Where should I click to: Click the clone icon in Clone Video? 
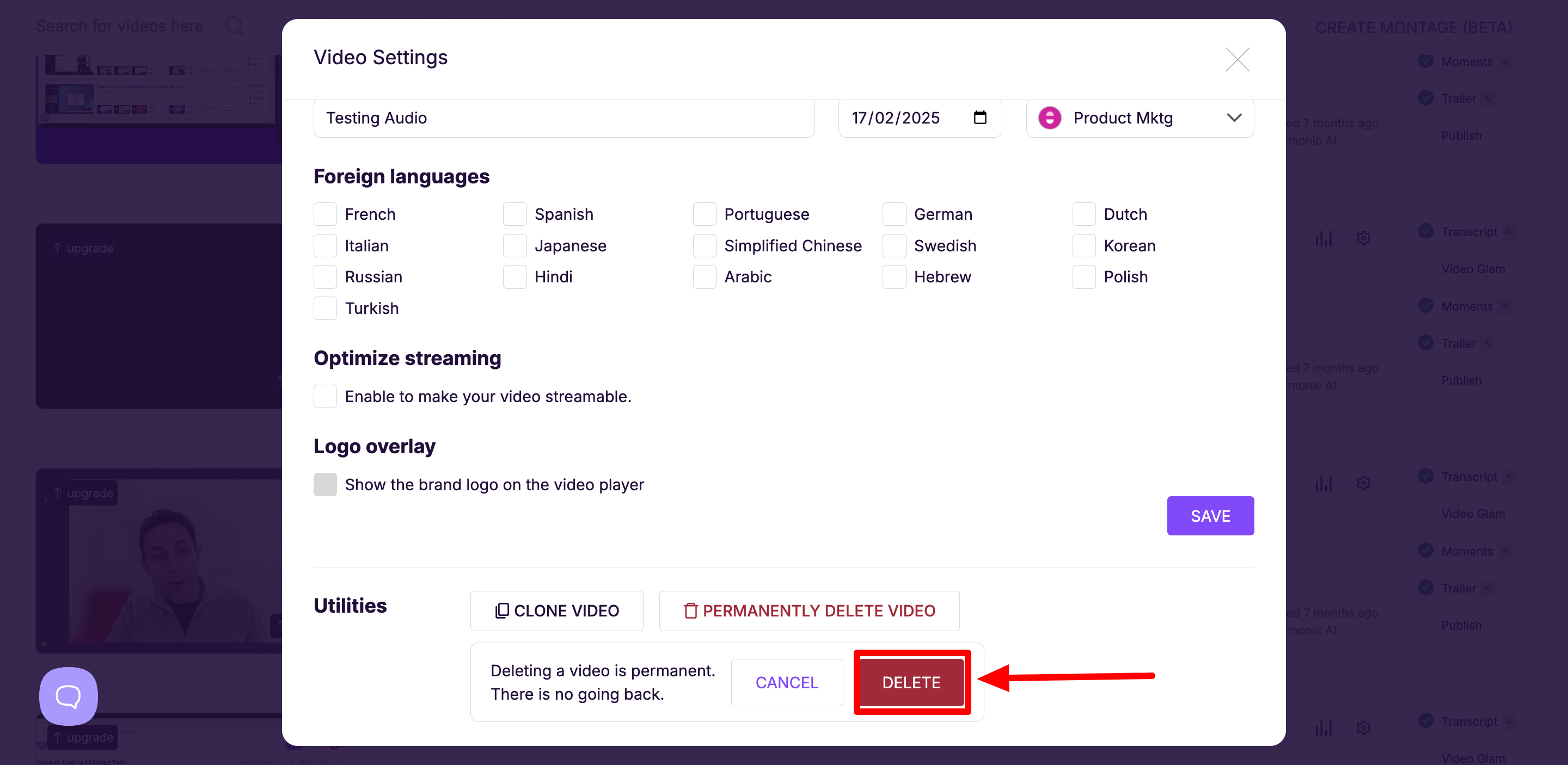point(501,610)
